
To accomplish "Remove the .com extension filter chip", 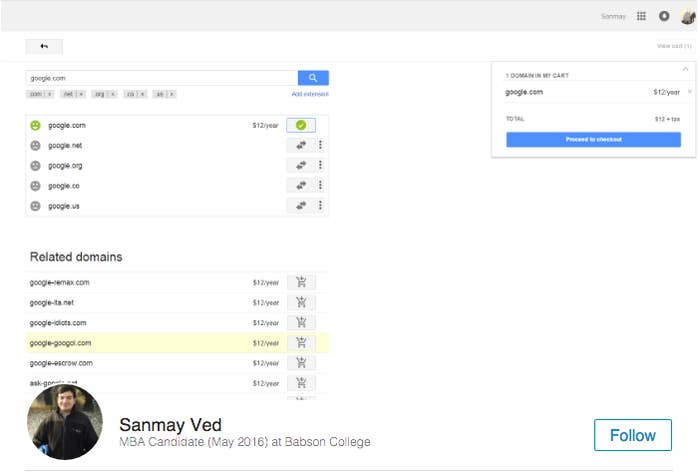I will pyautogui.click(x=50, y=94).
